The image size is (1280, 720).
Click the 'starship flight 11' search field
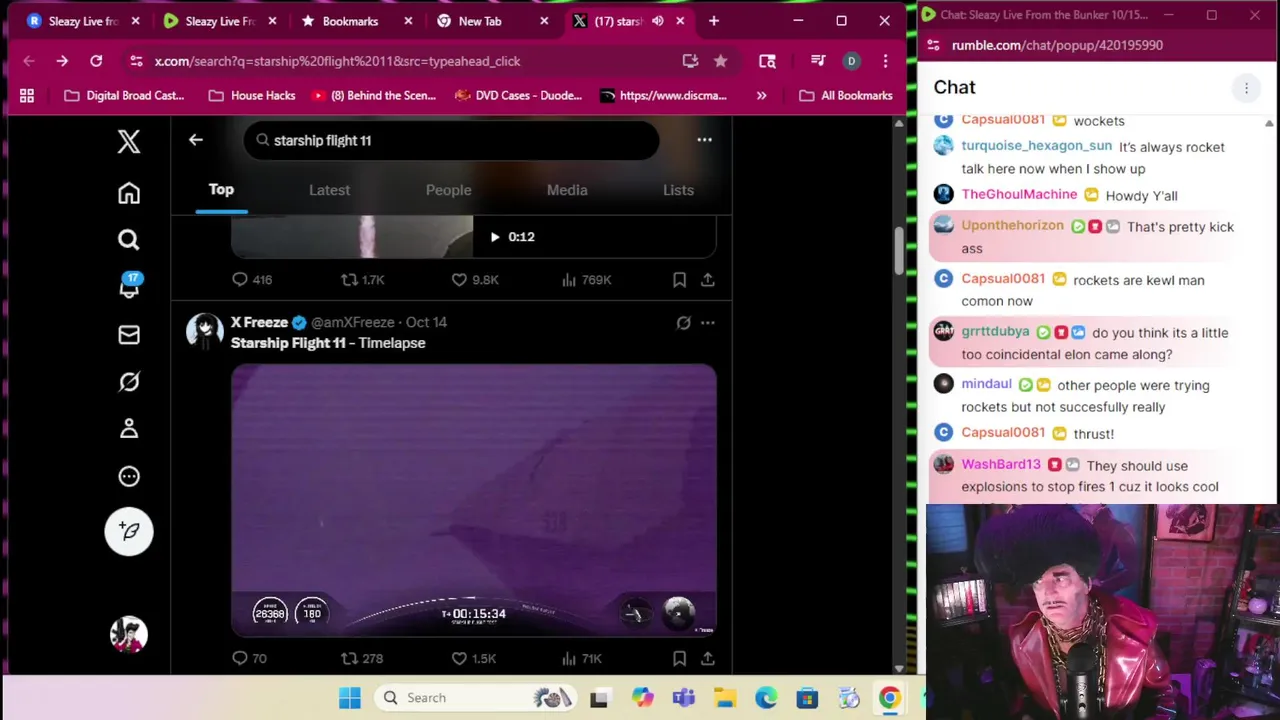pyautogui.click(x=451, y=141)
